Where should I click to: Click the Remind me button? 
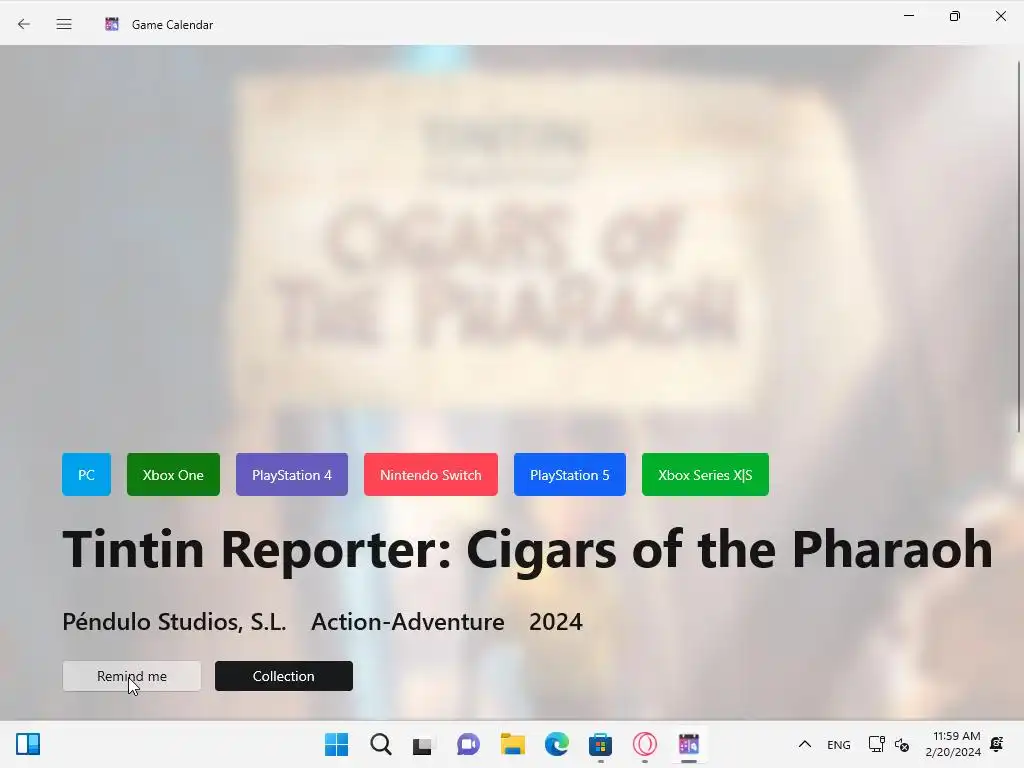click(x=132, y=676)
